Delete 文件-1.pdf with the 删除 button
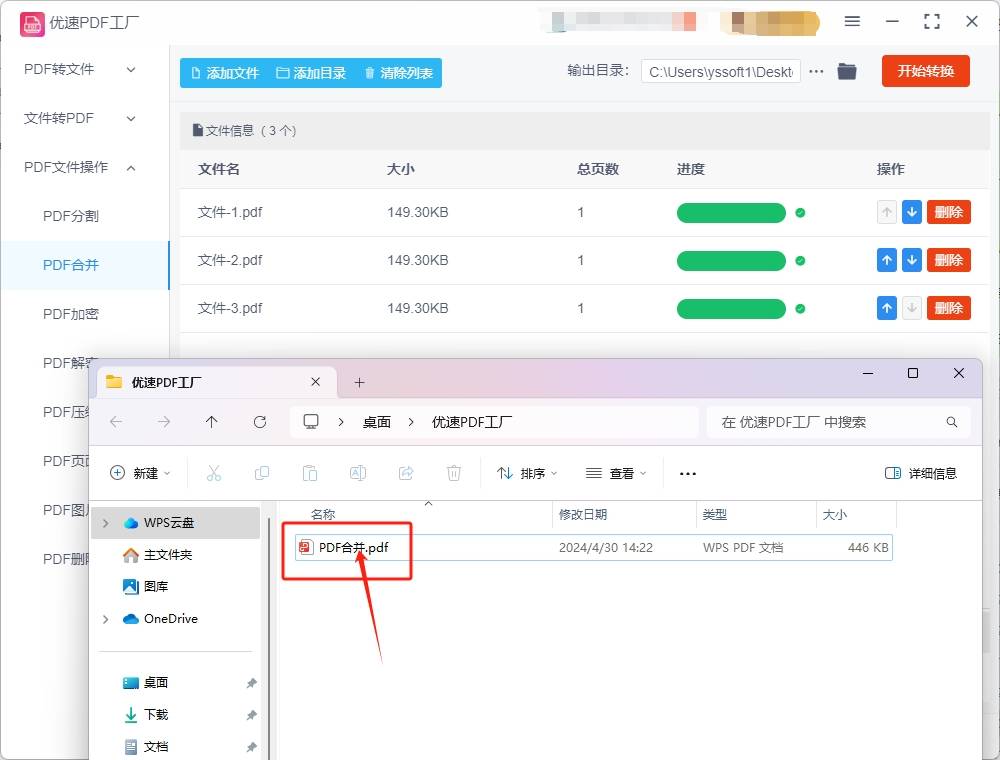1000x760 pixels. click(948, 212)
